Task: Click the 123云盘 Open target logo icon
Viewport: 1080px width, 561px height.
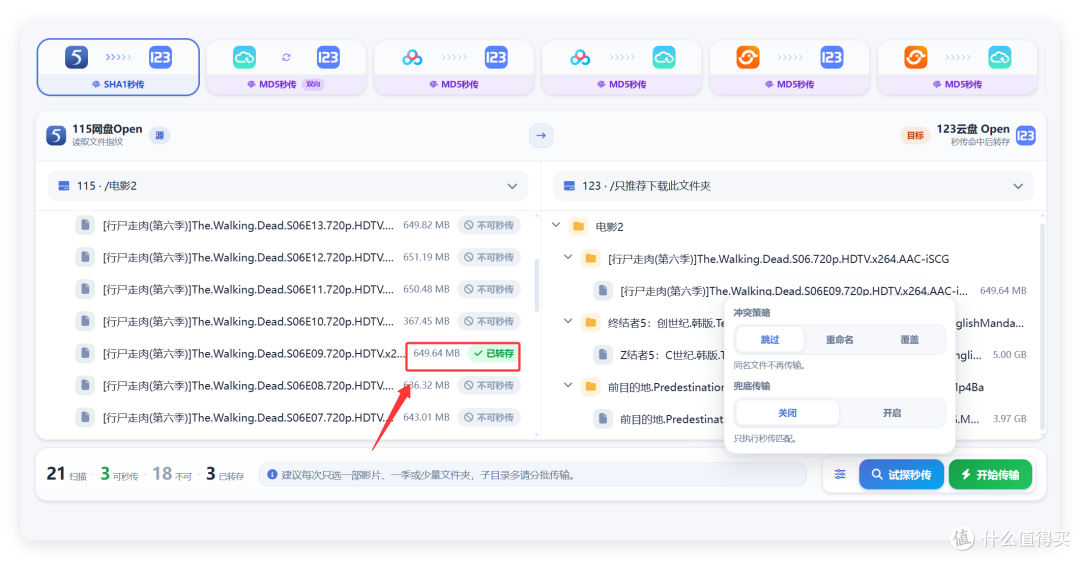Action: pyautogui.click(x=1026, y=135)
